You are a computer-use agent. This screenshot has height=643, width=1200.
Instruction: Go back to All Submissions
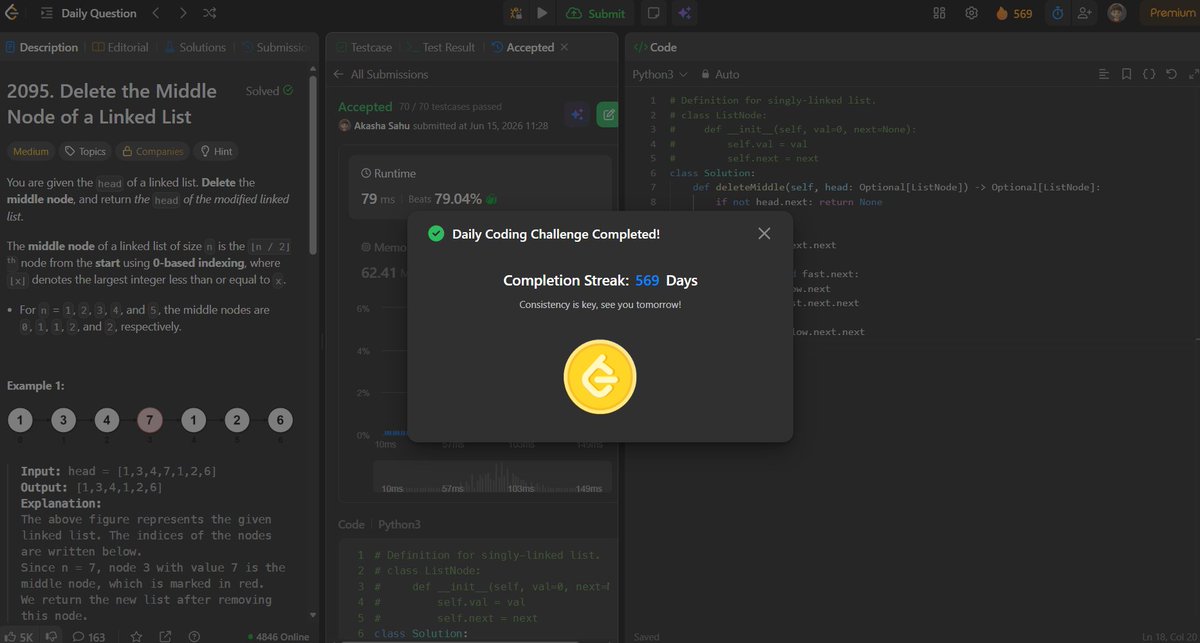381,74
